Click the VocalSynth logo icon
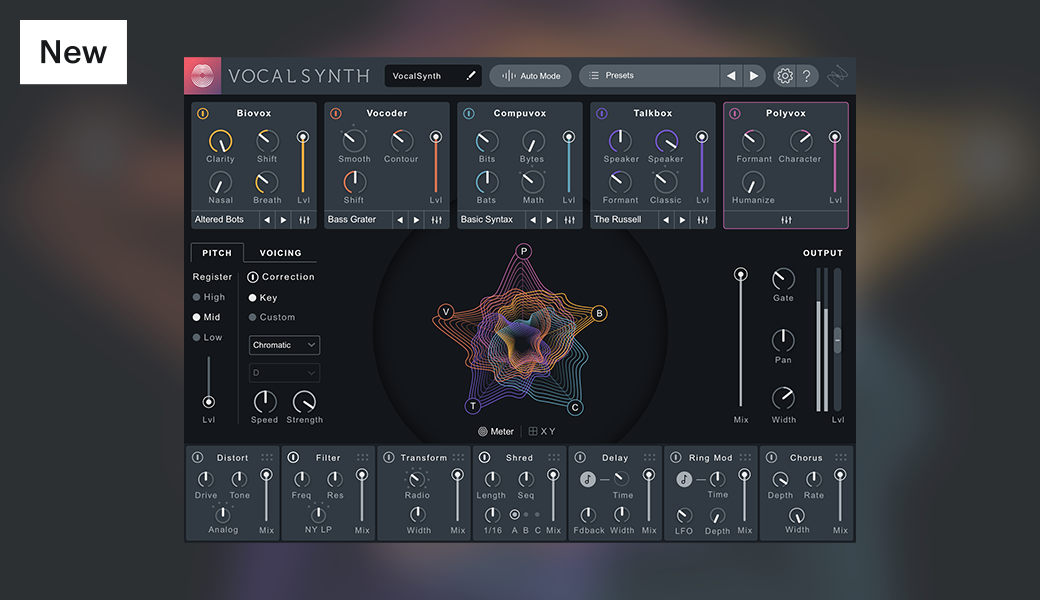The height and width of the screenshot is (600, 1040). (202, 76)
